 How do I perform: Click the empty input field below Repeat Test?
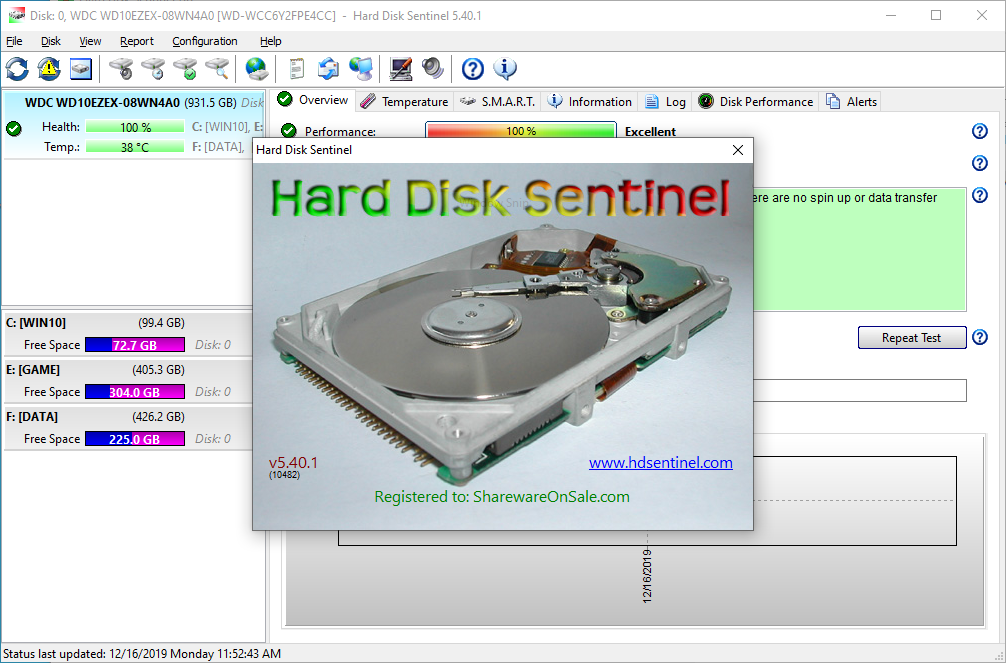860,390
